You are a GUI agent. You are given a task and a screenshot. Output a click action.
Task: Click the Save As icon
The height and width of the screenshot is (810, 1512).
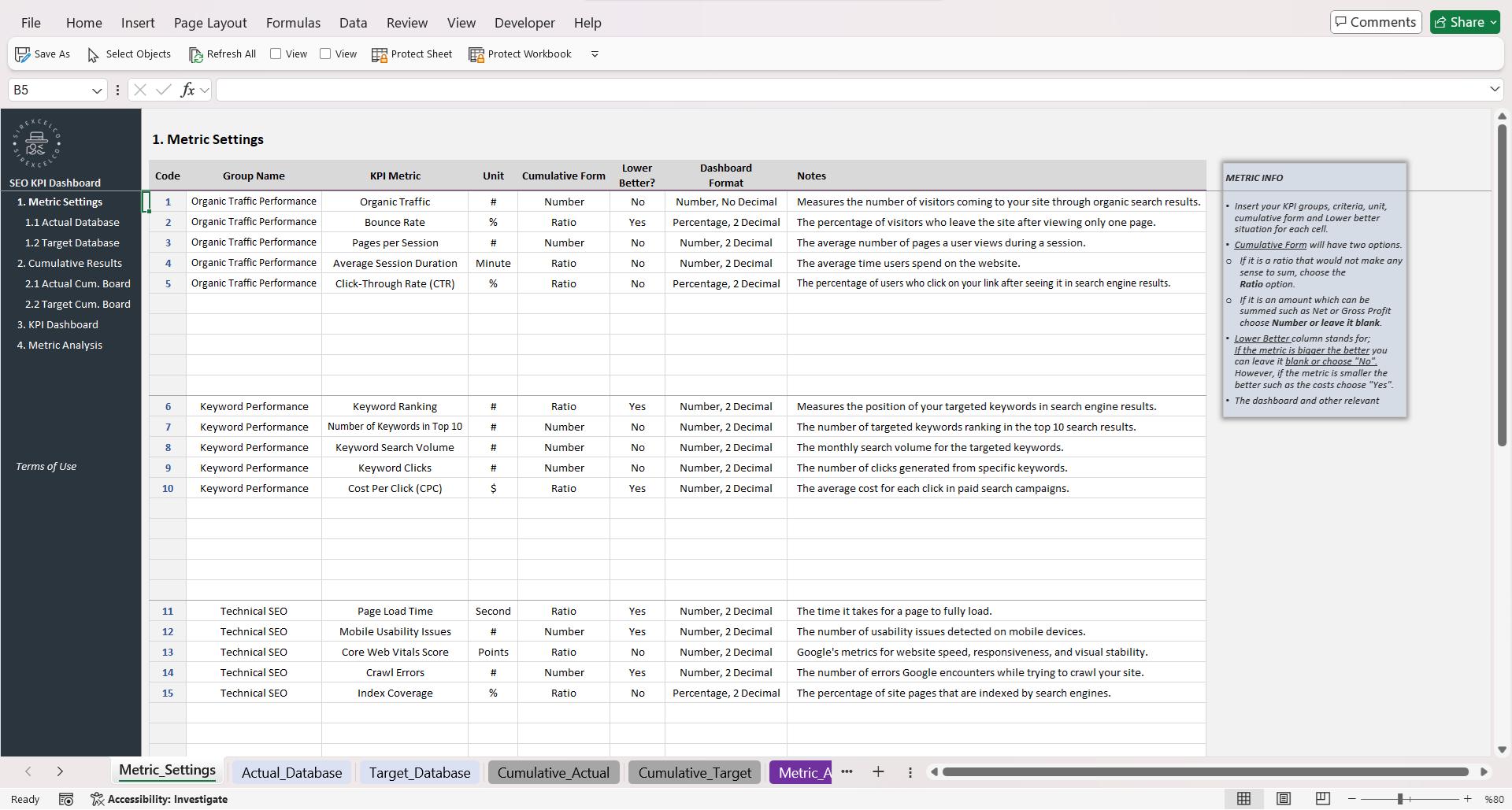pos(21,54)
